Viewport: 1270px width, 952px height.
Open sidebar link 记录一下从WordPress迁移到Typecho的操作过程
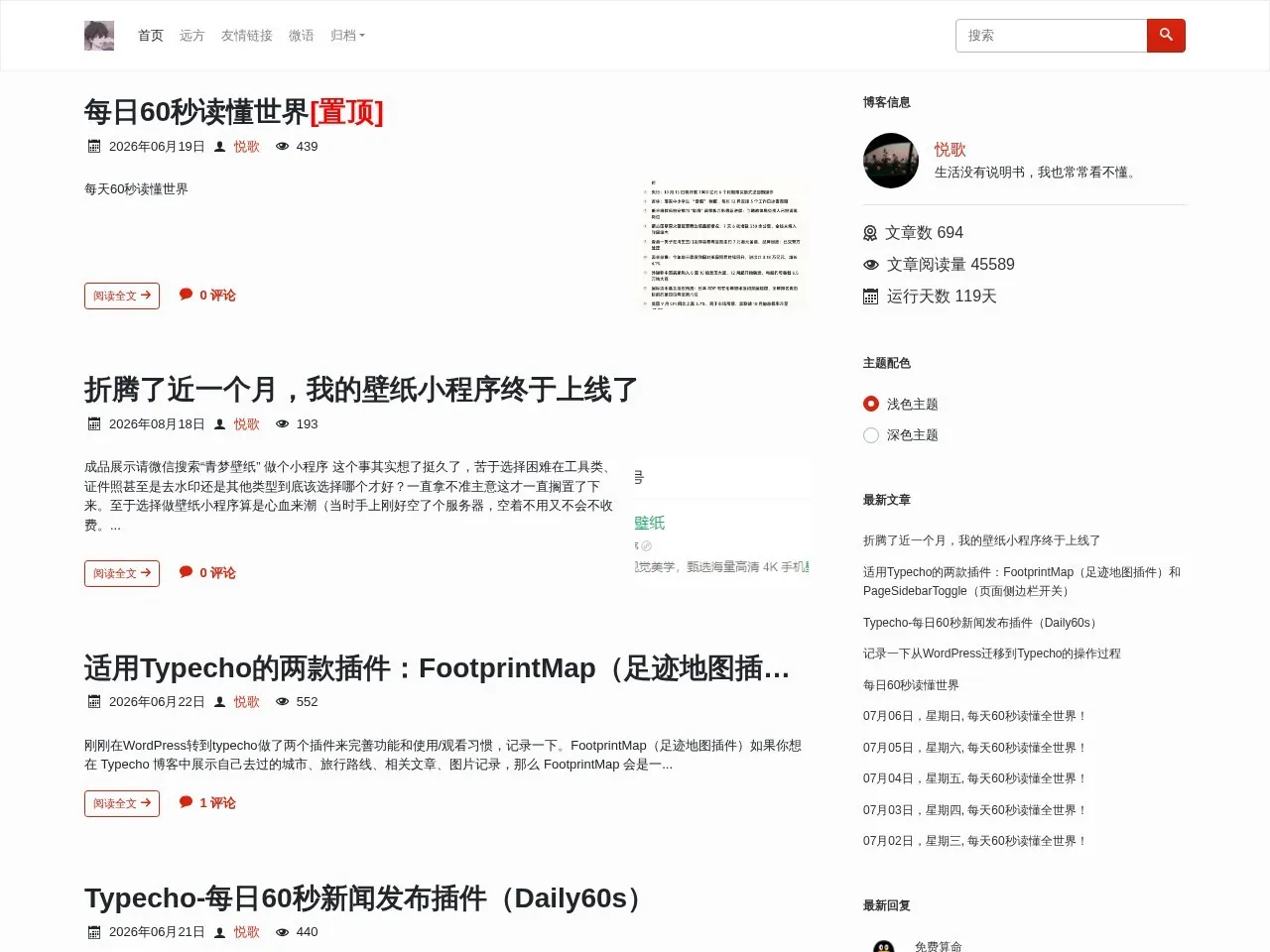click(x=992, y=654)
